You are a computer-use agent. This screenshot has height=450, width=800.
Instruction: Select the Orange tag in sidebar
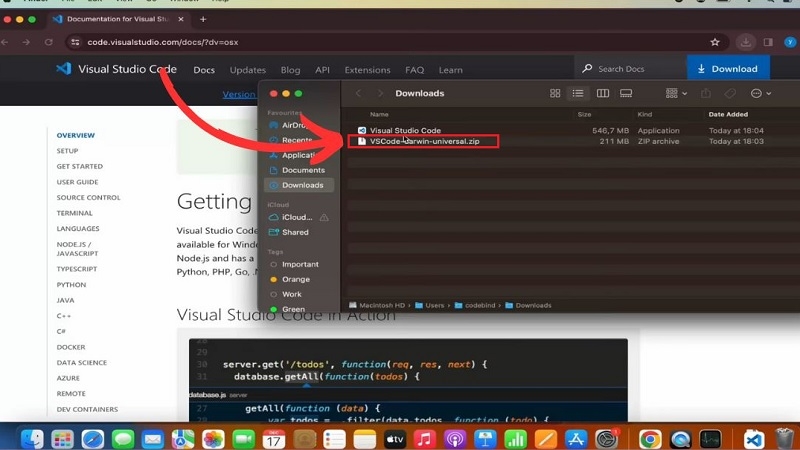[x=291, y=280]
